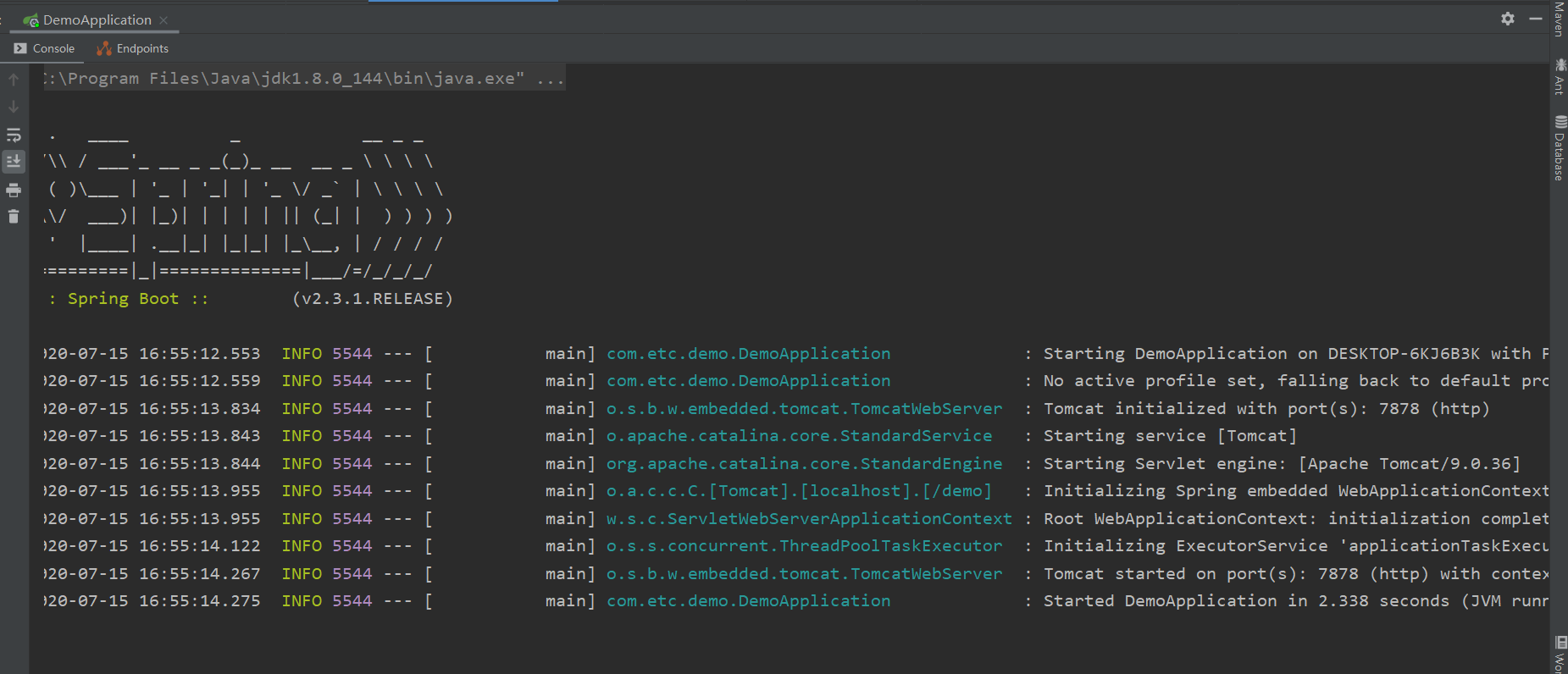Click 'Starting Servlet engine: [Apache Tomcat/9.0.36]' text
The width and height of the screenshot is (1568, 674).
(x=1282, y=464)
